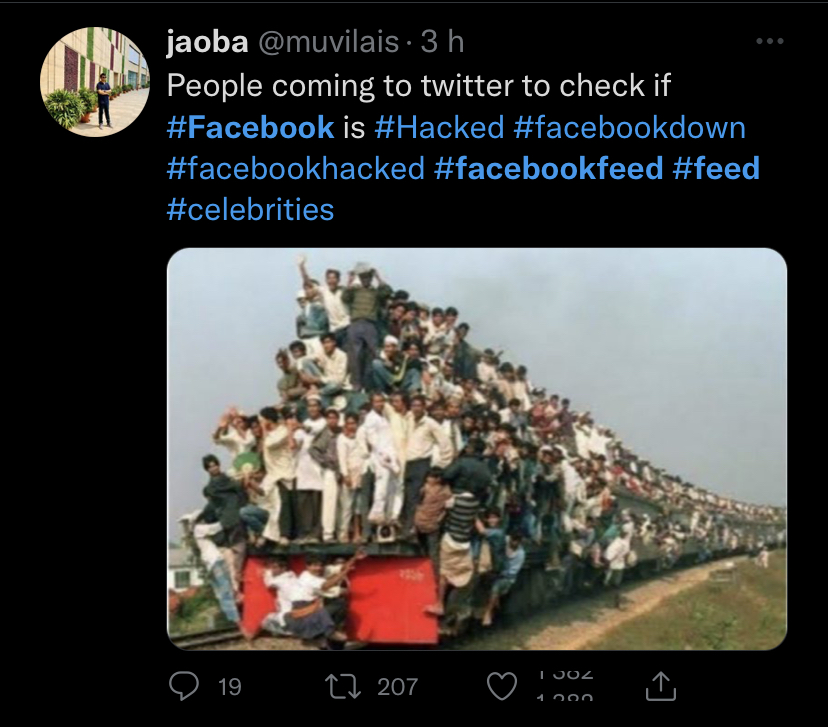Click the #feed hashtag
This screenshot has height=727, width=828.
pos(716,168)
